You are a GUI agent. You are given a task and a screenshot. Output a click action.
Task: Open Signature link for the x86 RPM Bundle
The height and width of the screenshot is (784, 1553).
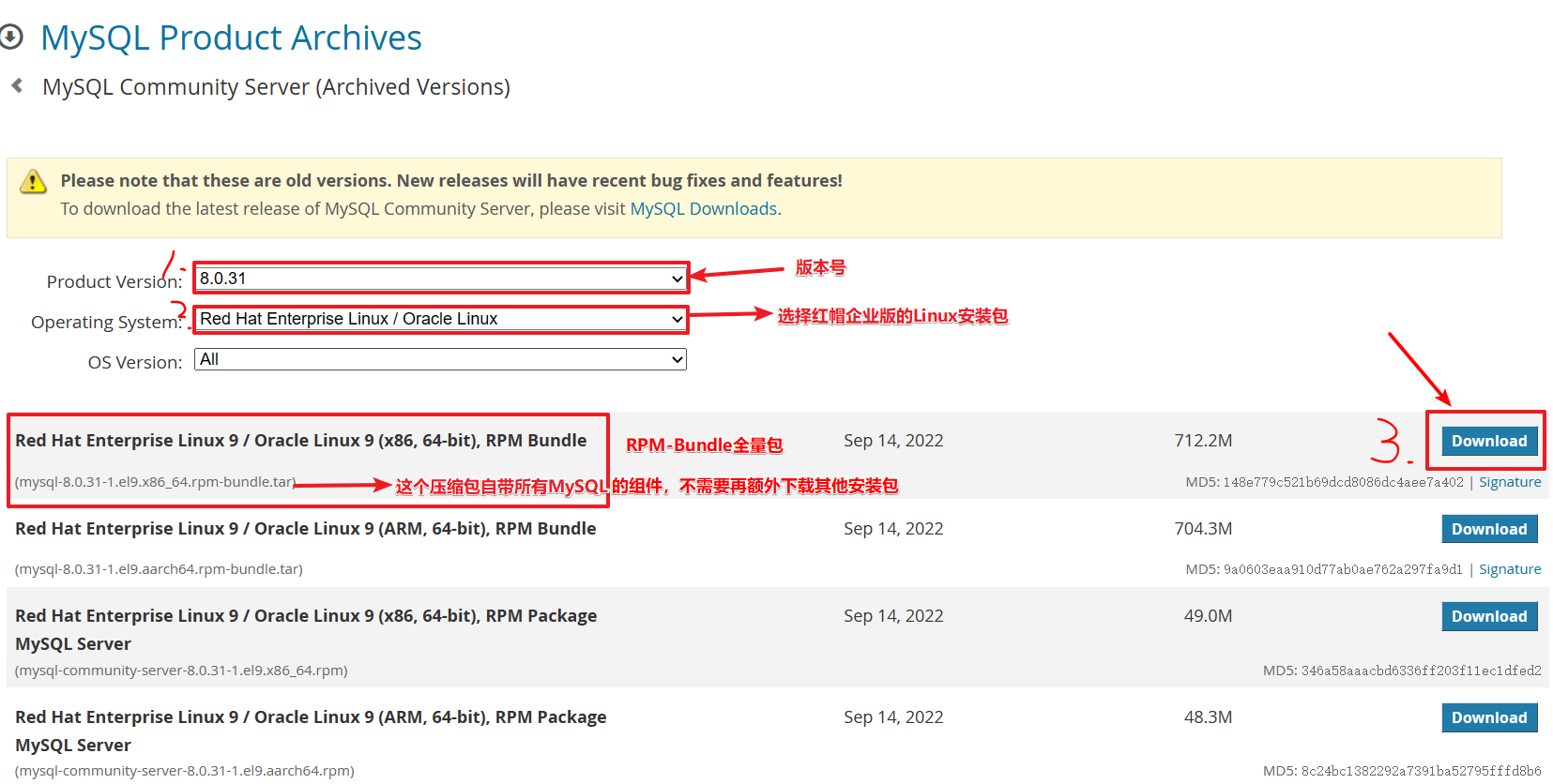pyautogui.click(x=1510, y=482)
